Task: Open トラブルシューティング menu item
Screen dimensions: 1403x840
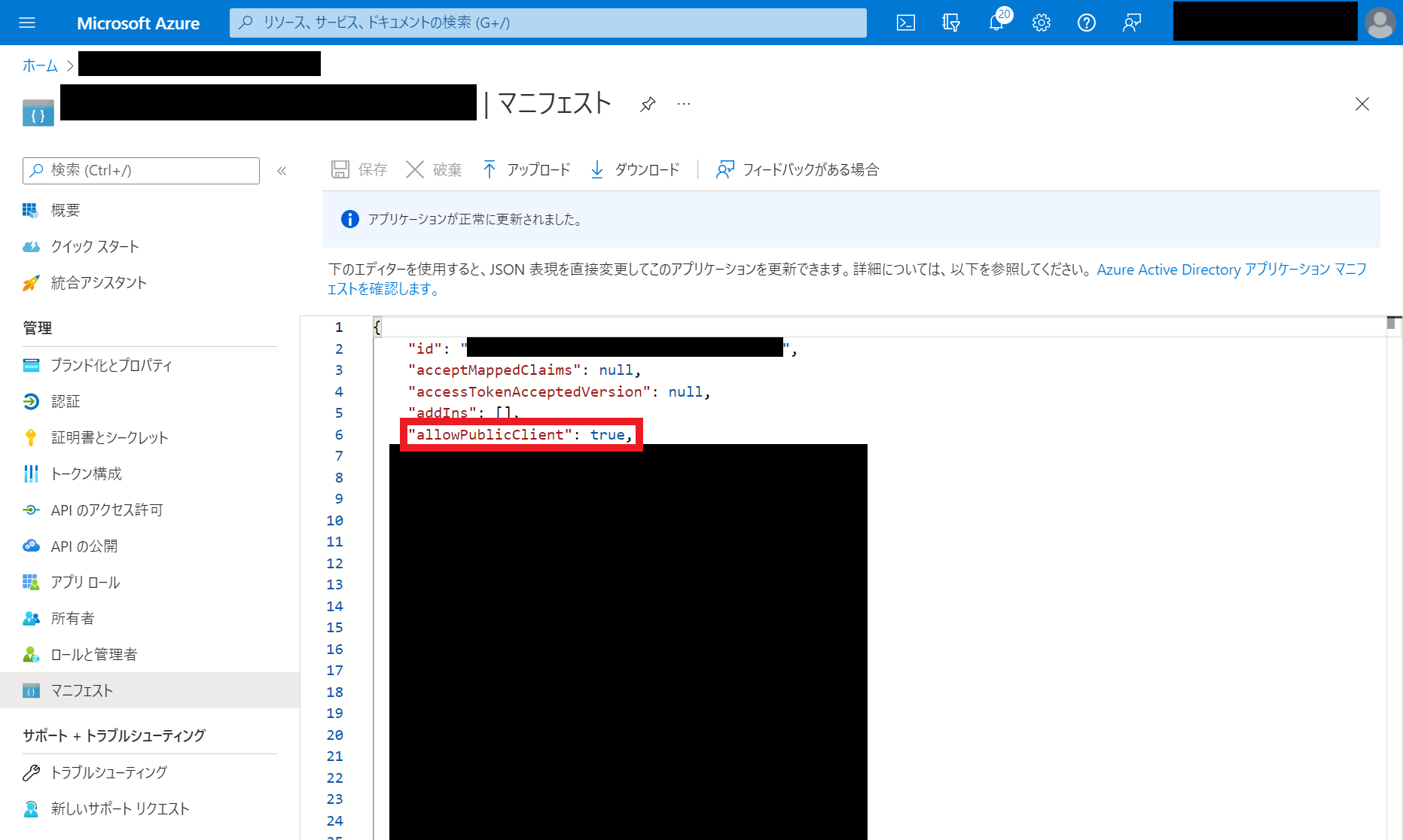Action: 109,772
